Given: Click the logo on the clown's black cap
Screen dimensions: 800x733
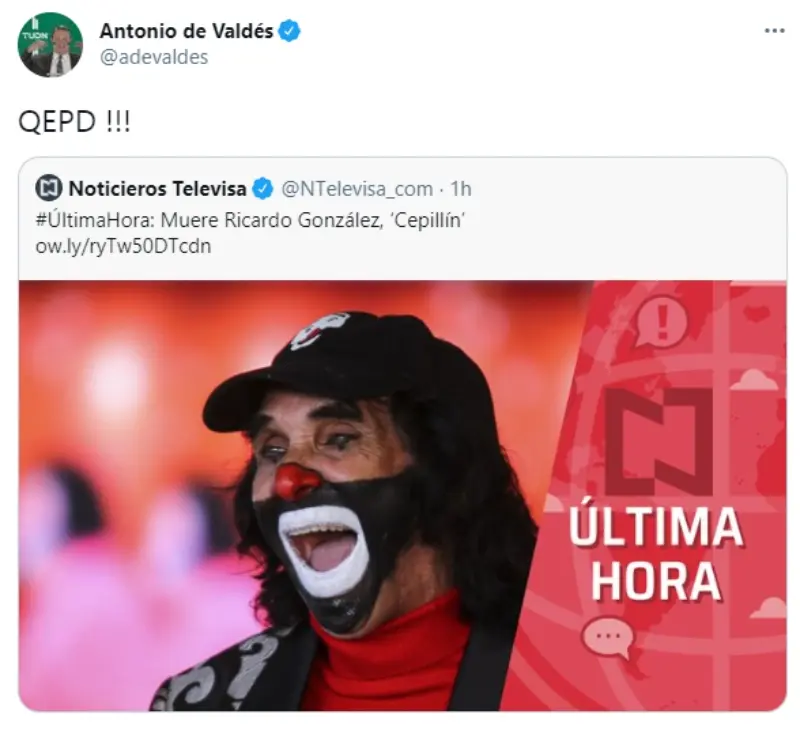Looking at the screenshot, I should 319,332.
